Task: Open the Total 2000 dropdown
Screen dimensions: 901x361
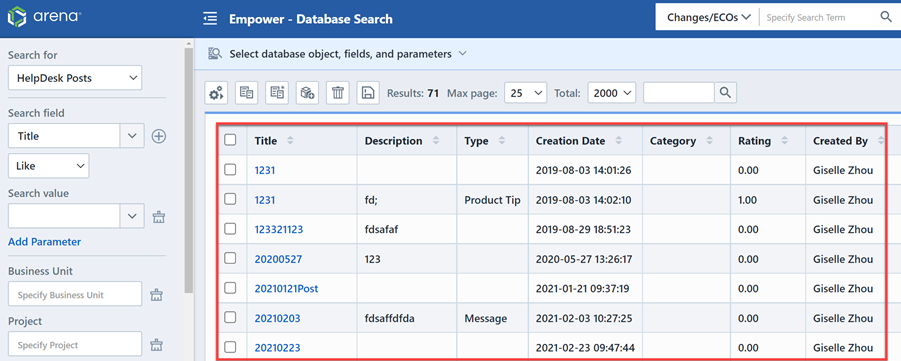Action: 612,93
